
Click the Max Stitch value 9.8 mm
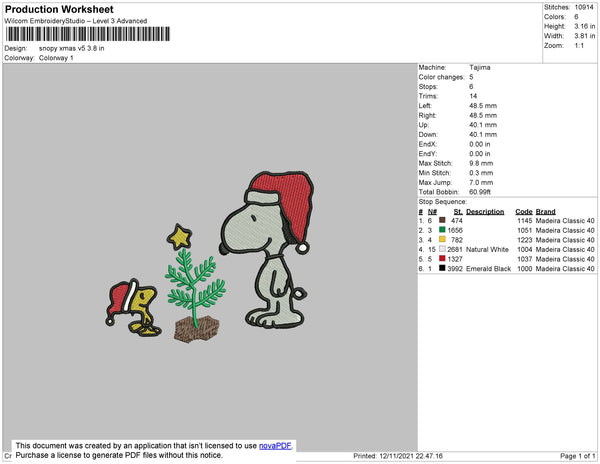pyautogui.click(x=481, y=163)
